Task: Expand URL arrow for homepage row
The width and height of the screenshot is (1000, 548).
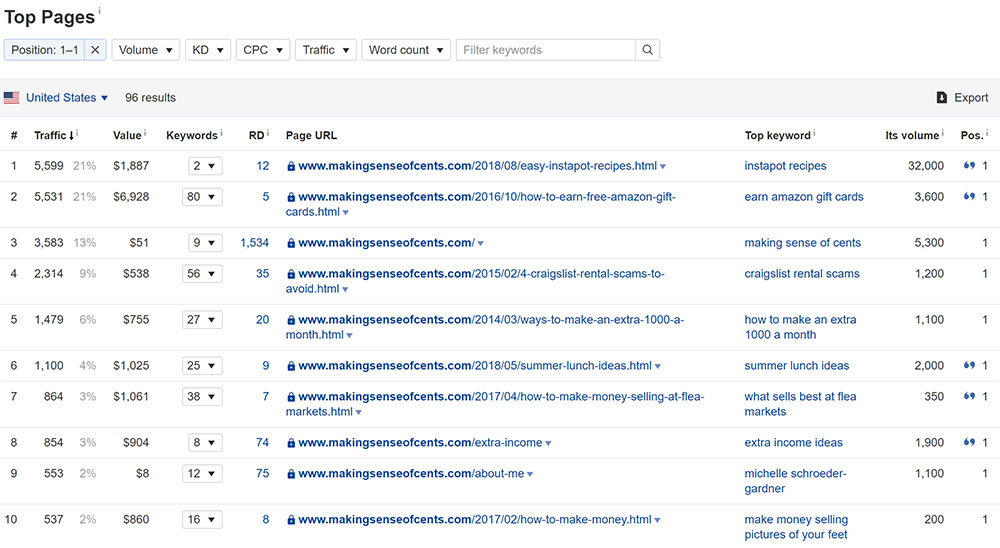Action: (x=480, y=244)
